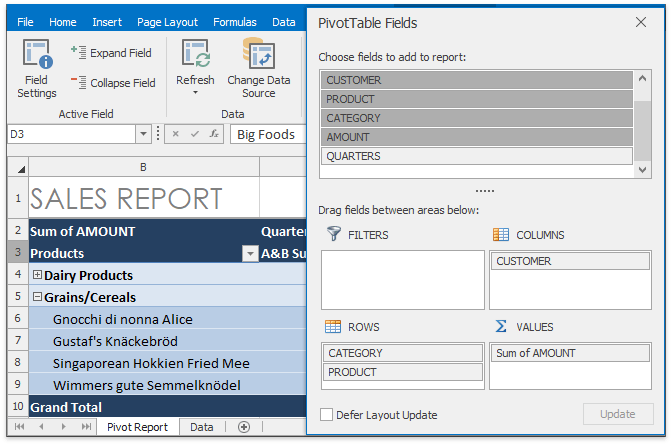Viewport: 672px width, 445px height.
Task: Click the Refresh data icon
Action: pos(195,56)
